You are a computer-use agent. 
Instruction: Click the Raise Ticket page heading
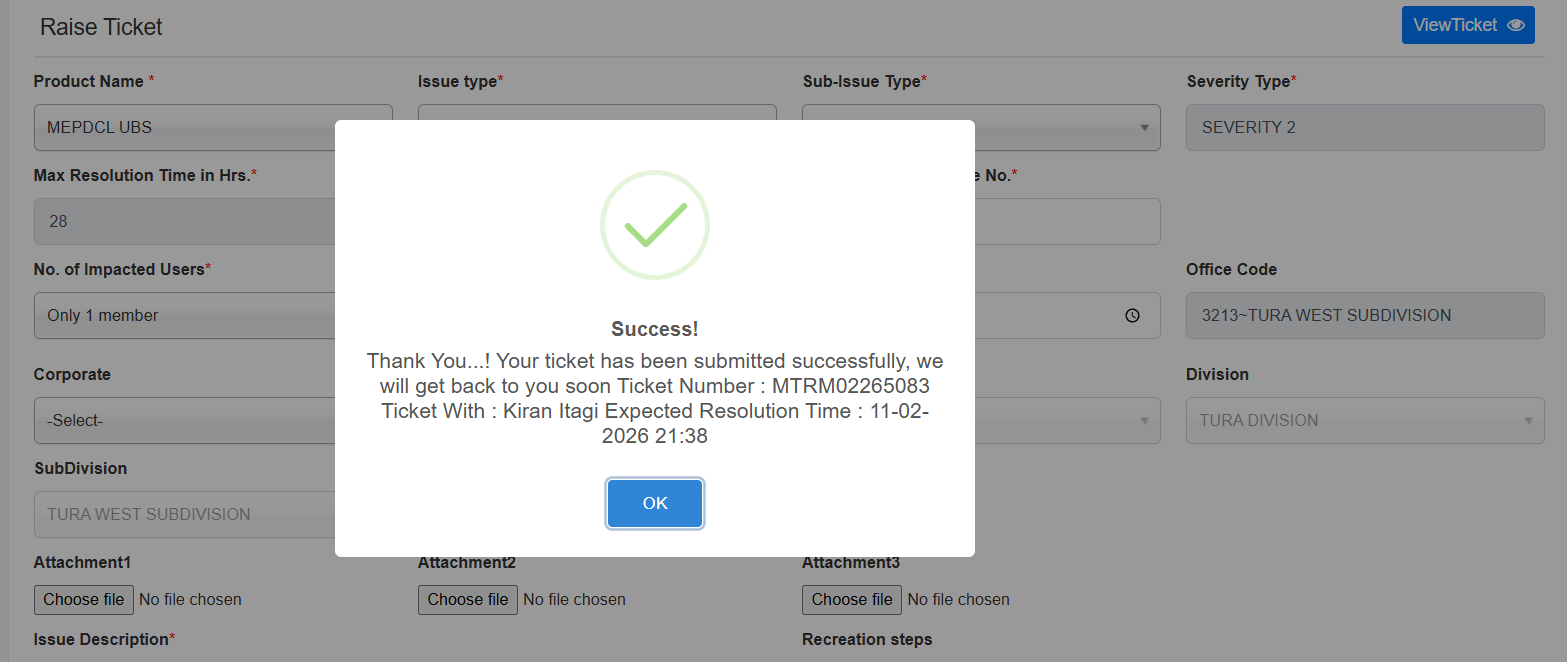coord(101,27)
